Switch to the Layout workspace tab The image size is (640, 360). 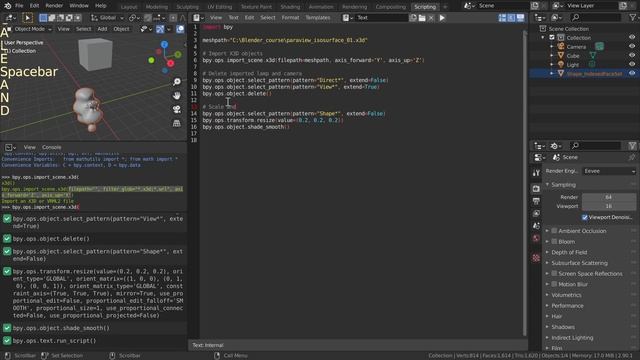129,7
